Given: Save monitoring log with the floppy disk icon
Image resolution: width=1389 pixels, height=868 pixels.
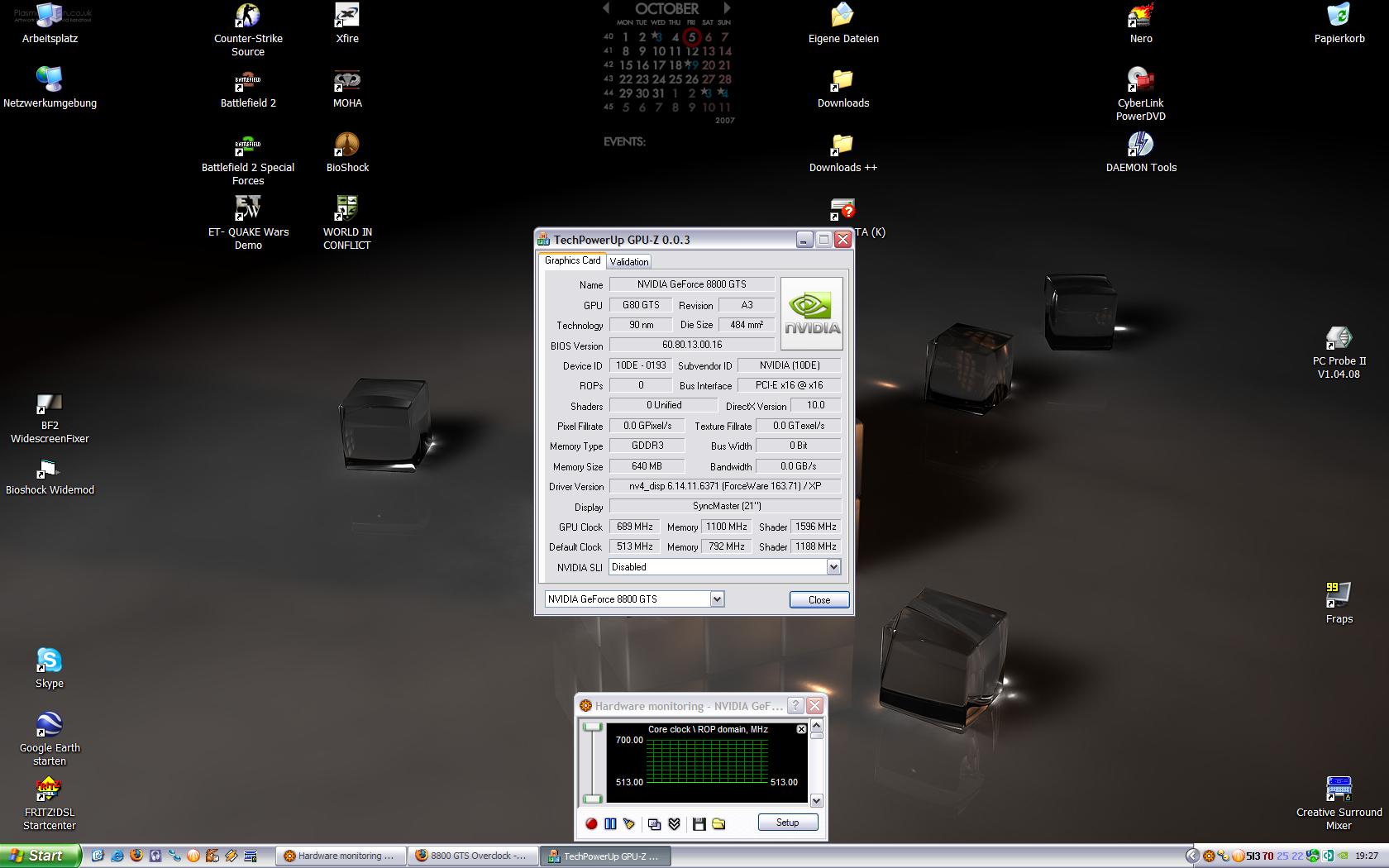Looking at the screenshot, I should click(699, 823).
